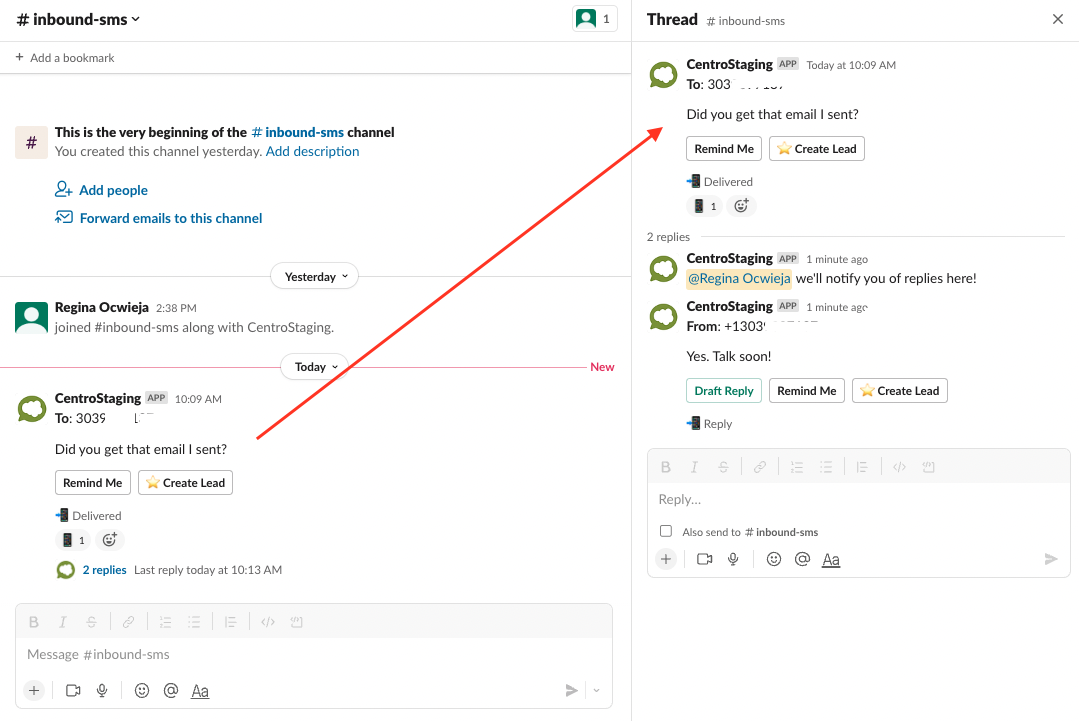Insert link in thread reply composer

[760, 467]
